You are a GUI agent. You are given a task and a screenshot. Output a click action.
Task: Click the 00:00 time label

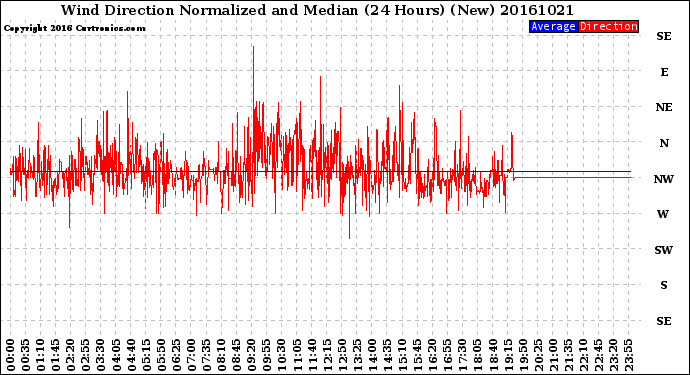click(11, 355)
